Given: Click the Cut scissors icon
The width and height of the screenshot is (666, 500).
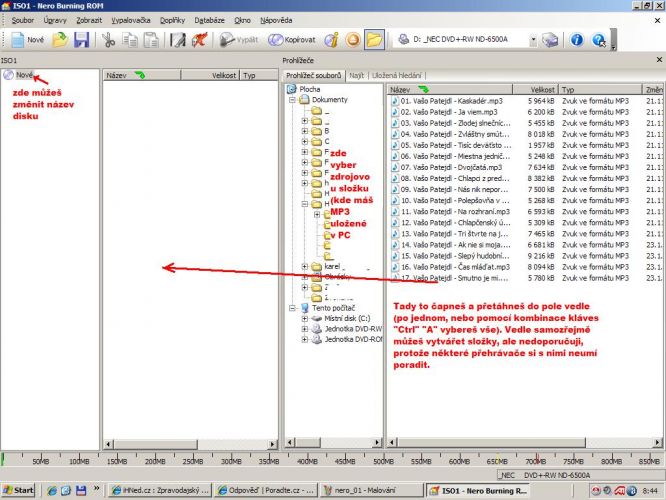Looking at the screenshot, I should 109,40.
